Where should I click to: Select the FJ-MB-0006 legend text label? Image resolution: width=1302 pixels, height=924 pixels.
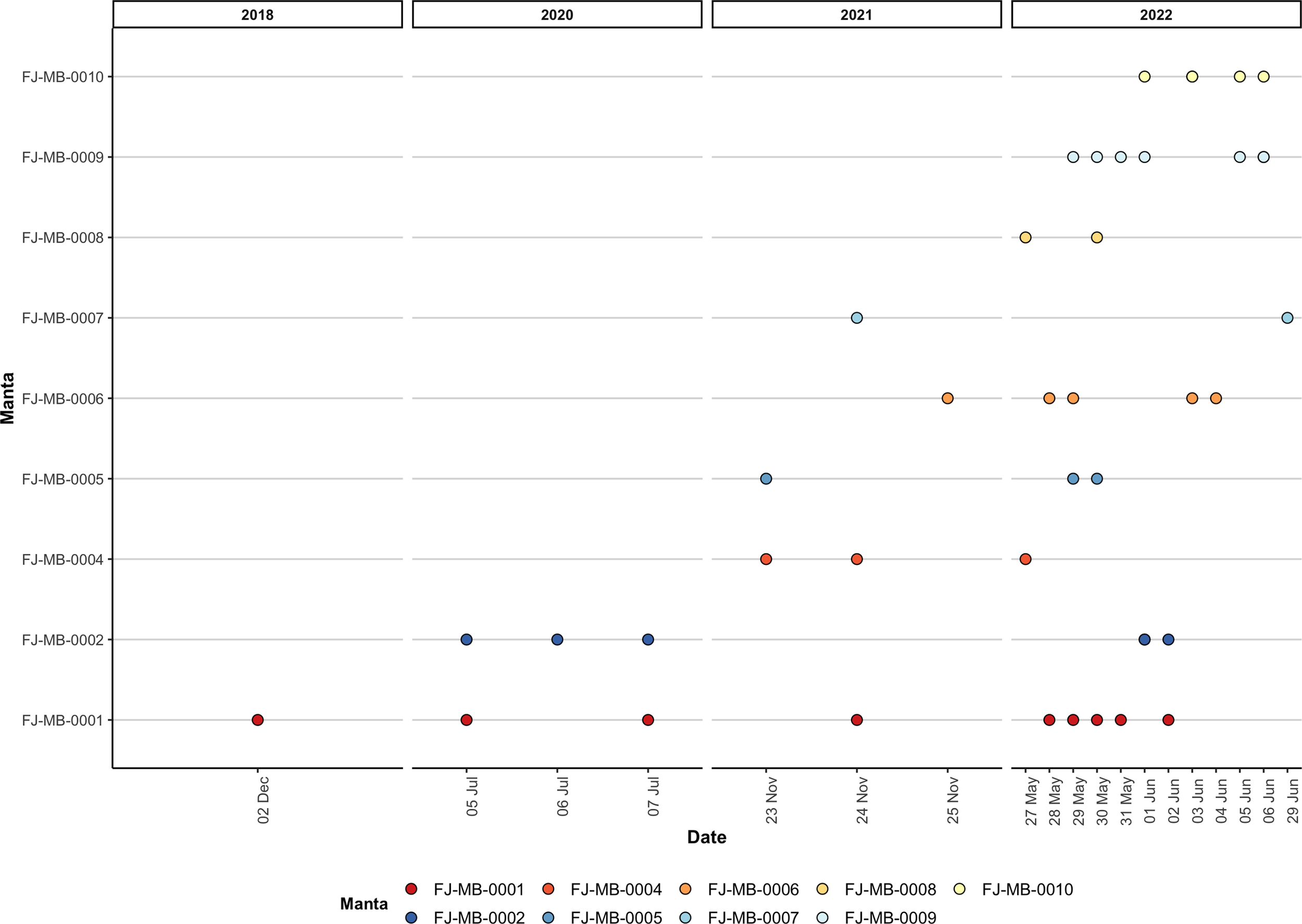click(x=753, y=889)
